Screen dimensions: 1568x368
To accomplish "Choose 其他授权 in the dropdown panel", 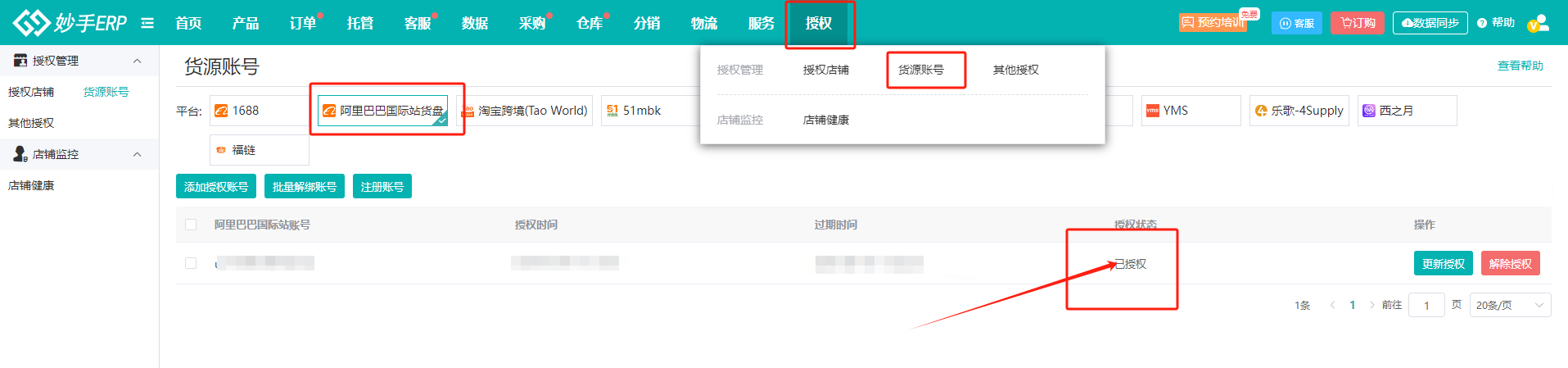I will point(1016,70).
